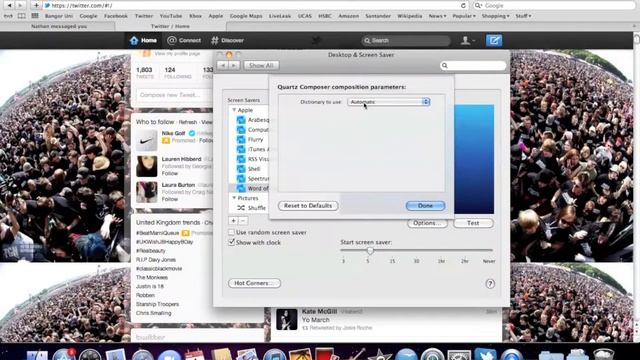
Task: Open the Stuff bookmarks folder
Action: [x=523, y=16]
